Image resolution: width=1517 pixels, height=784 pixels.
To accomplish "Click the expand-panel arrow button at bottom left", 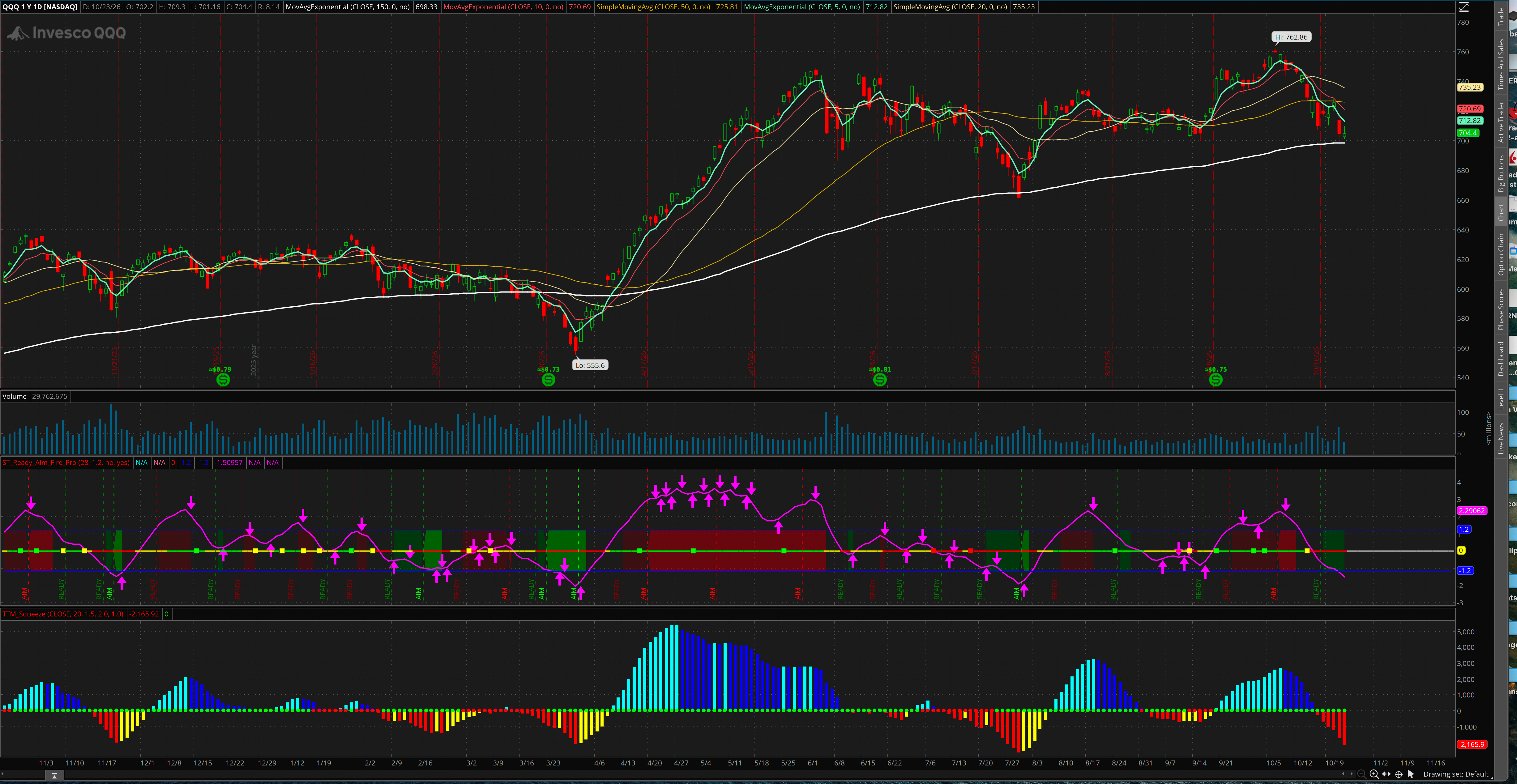I will 55,775.
